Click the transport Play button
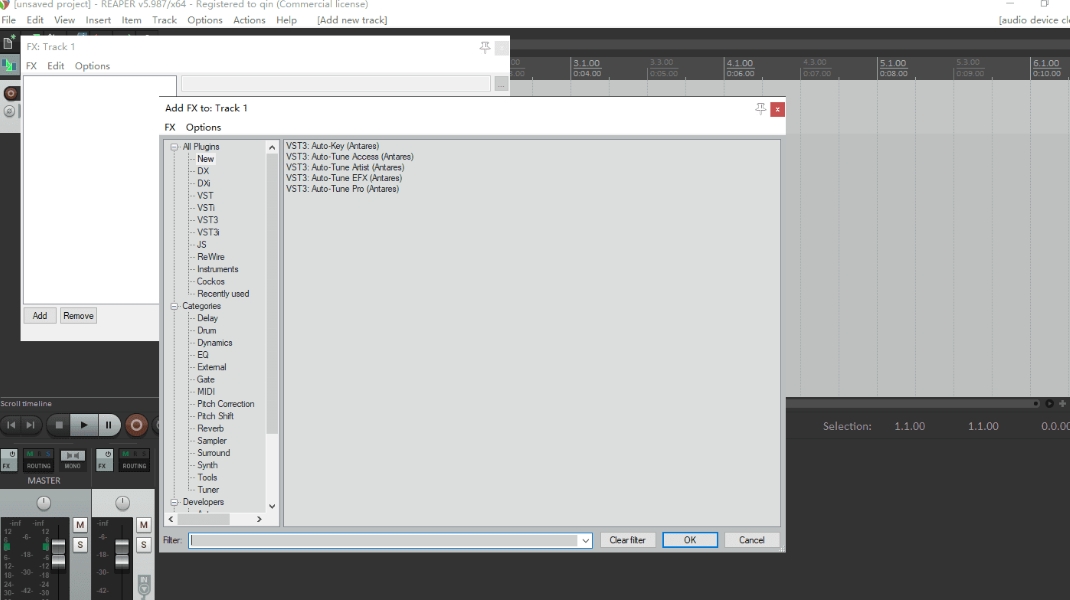 pos(84,425)
